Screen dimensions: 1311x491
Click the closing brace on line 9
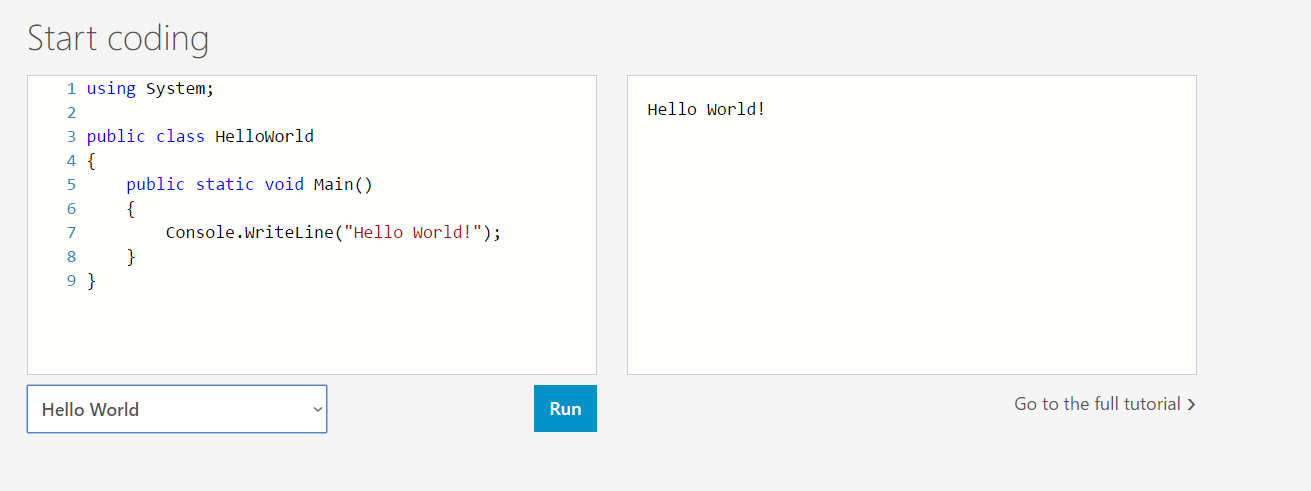pyautogui.click(x=92, y=281)
